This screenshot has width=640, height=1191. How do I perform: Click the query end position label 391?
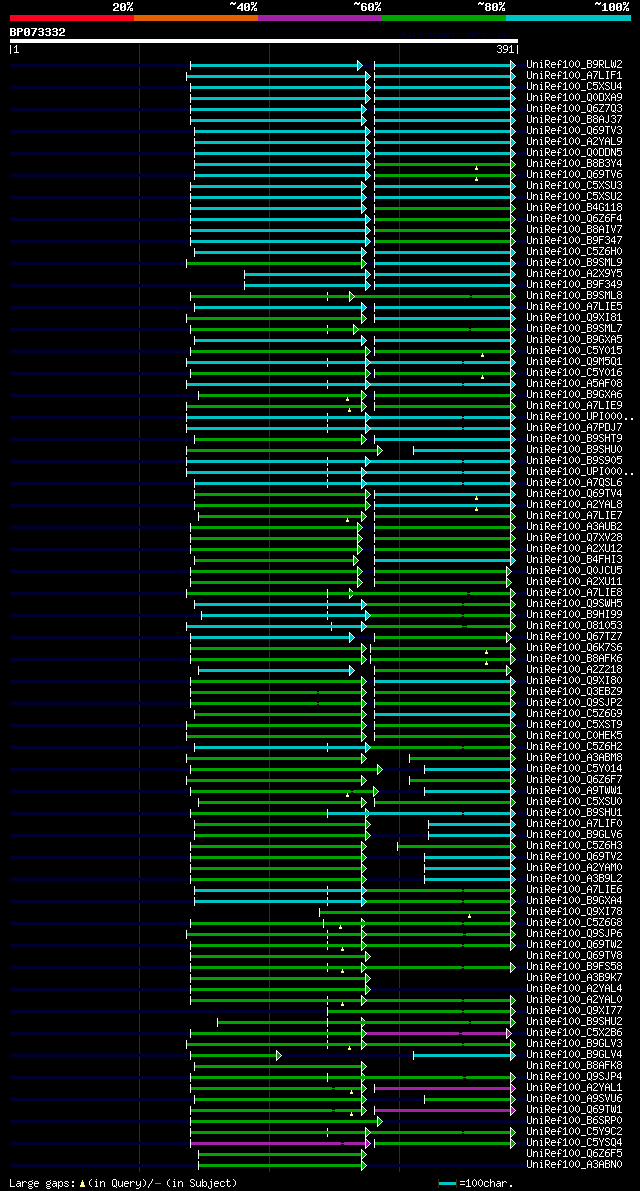point(506,49)
